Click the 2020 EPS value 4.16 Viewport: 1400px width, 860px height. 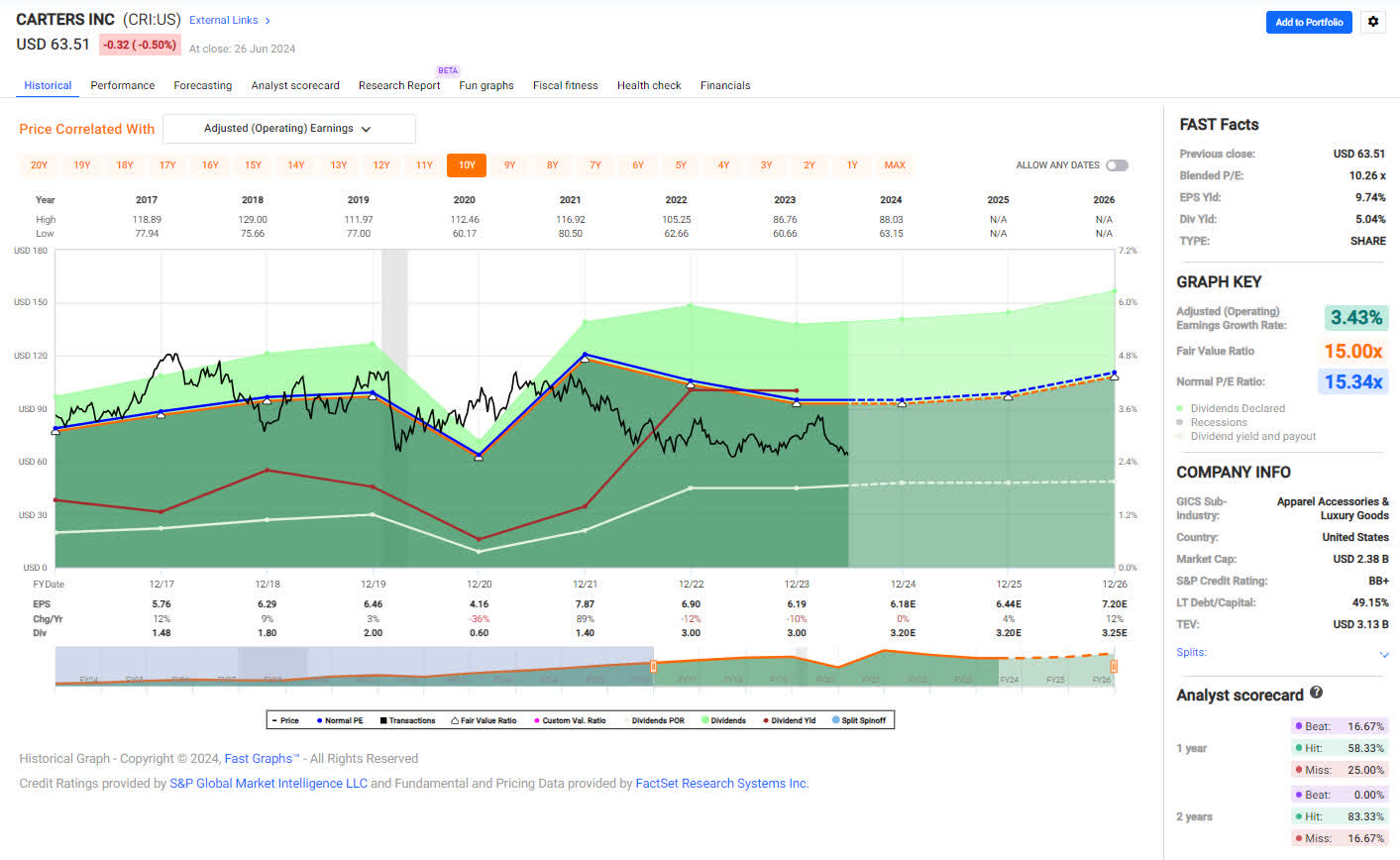click(x=479, y=603)
